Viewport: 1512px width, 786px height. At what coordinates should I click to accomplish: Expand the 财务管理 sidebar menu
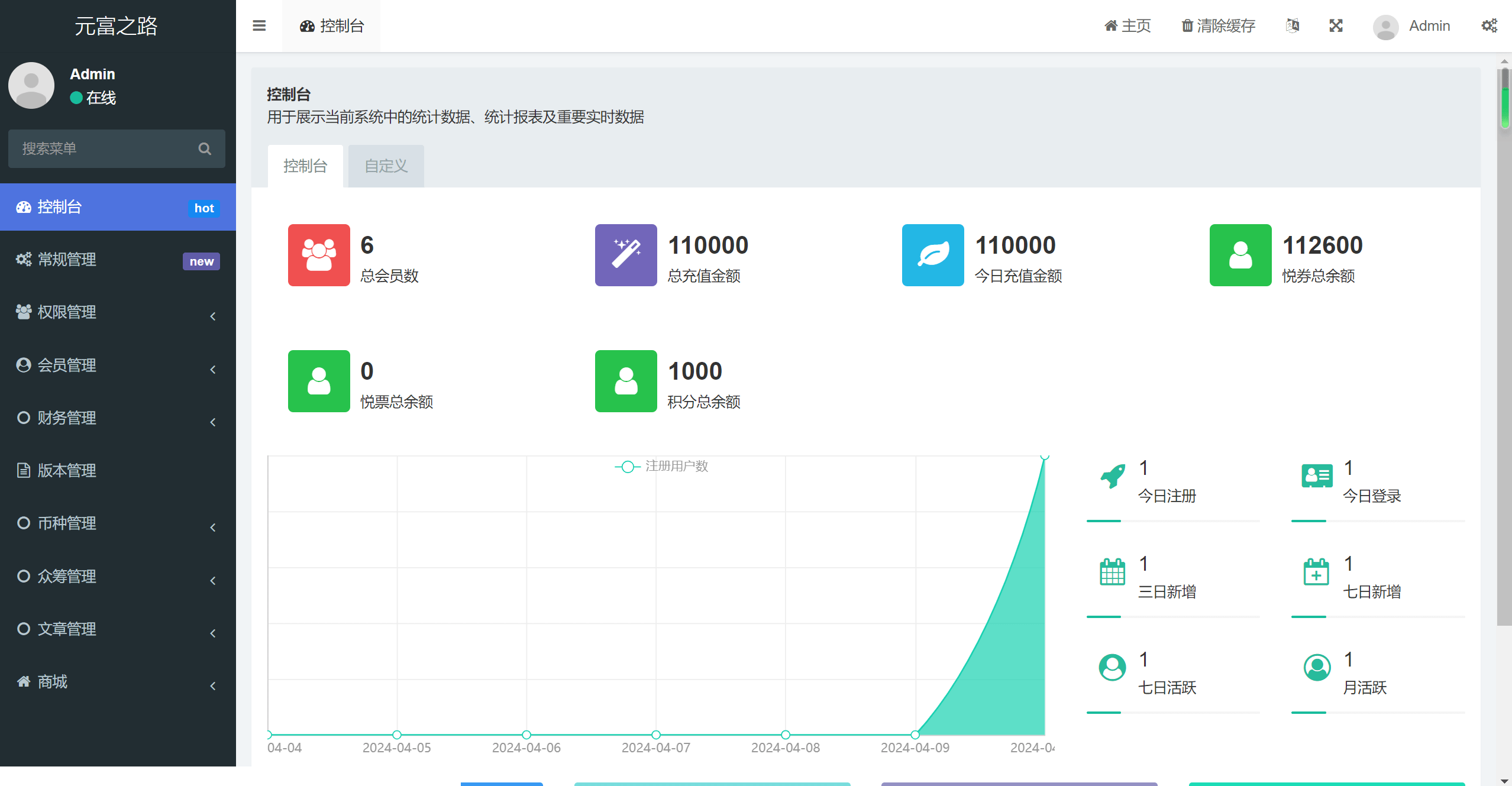pyautogui.click(x=114, y=418)
